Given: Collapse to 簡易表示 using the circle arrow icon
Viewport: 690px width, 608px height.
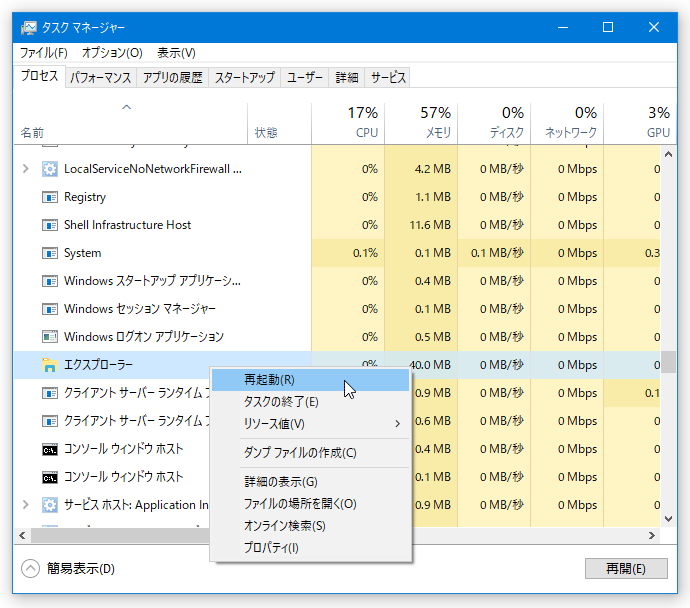Looking at the screenshot, I should 30,568.
